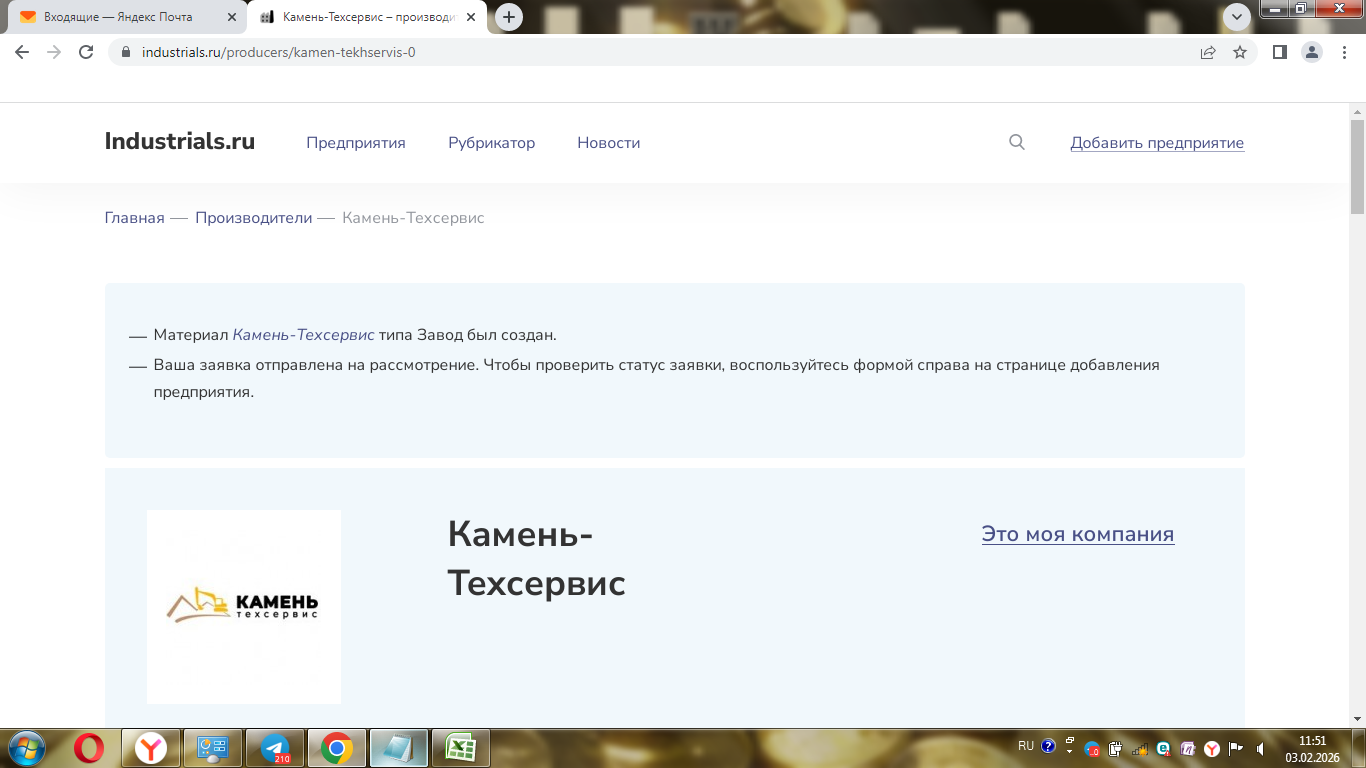Close the Камень-Техсервис tab
This screenshot has height=768, width=1366.
click(x=471, y=17)
